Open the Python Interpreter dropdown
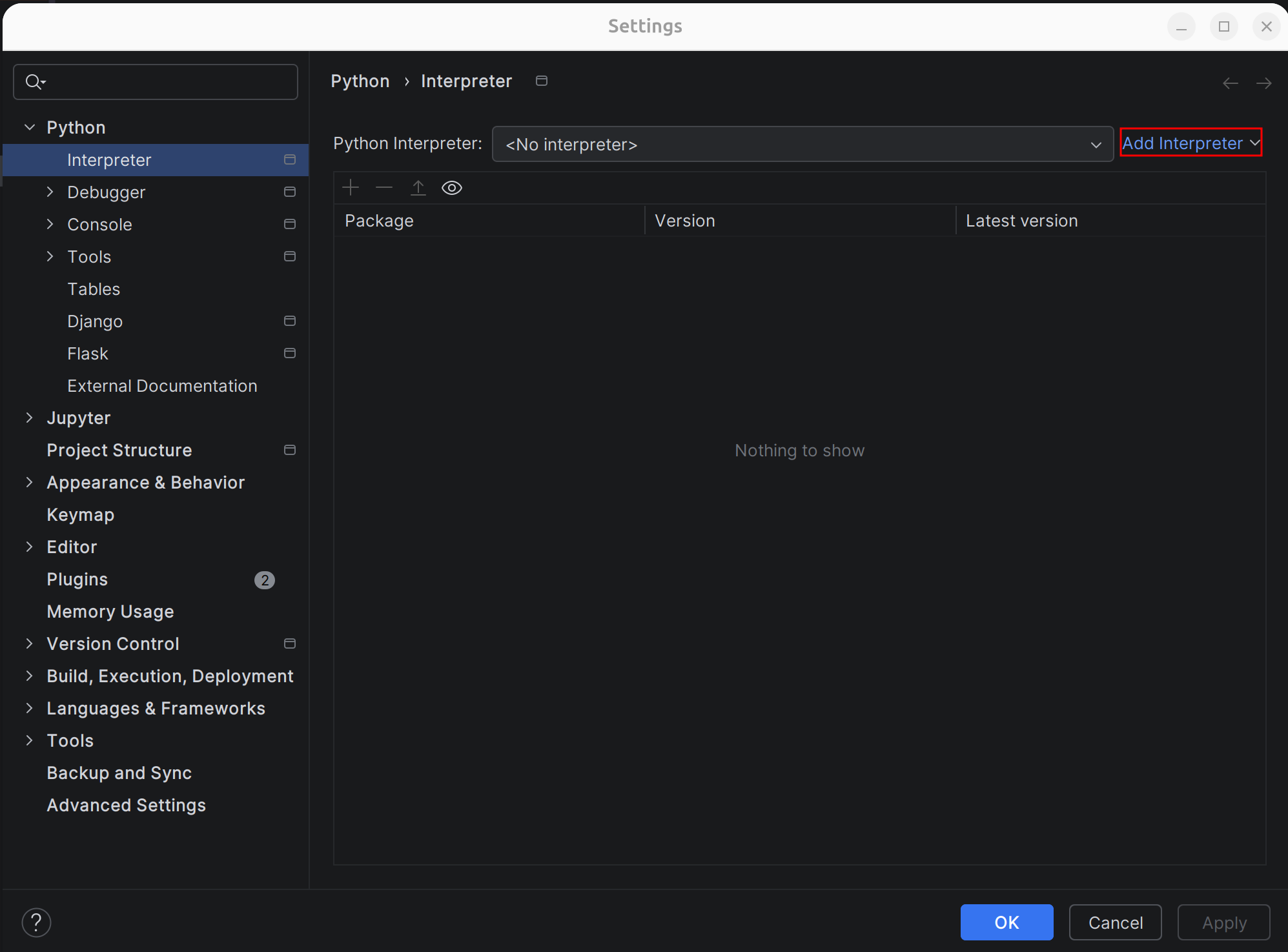Screen dimensions: 1288x952 [x=802, y=144]
